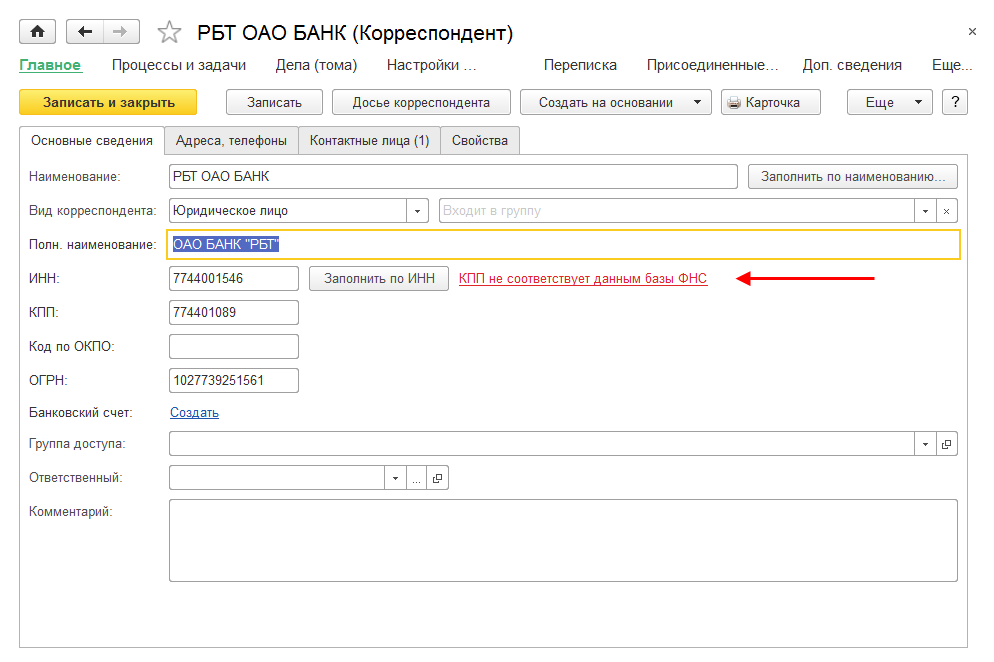Expand Группа доступа dropdown
This screenshot has width=994, height=662.
point(925,444)
